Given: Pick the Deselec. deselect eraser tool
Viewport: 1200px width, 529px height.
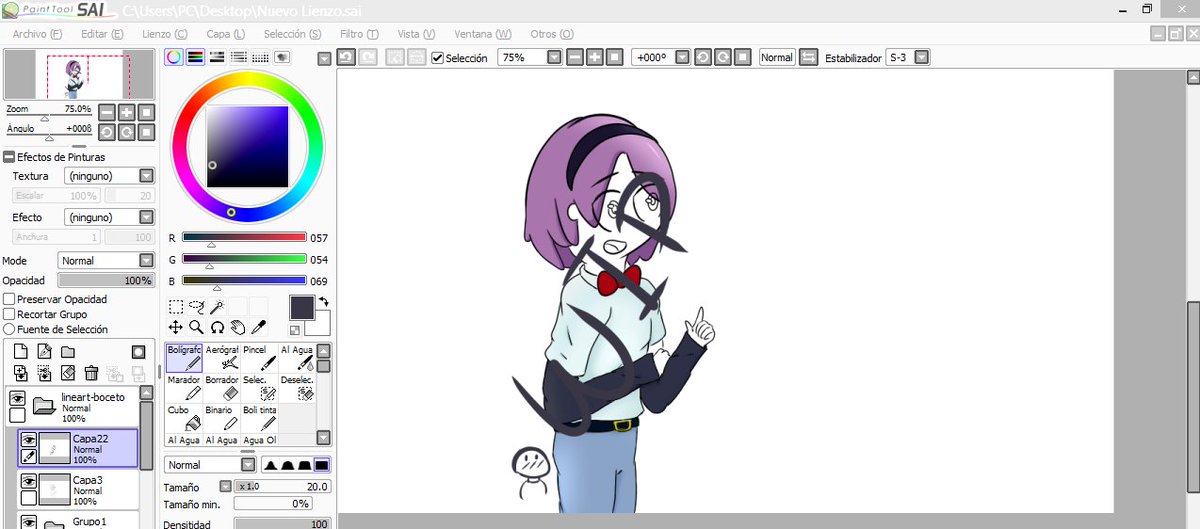Looking at the screenshot, I should (297, 388).
